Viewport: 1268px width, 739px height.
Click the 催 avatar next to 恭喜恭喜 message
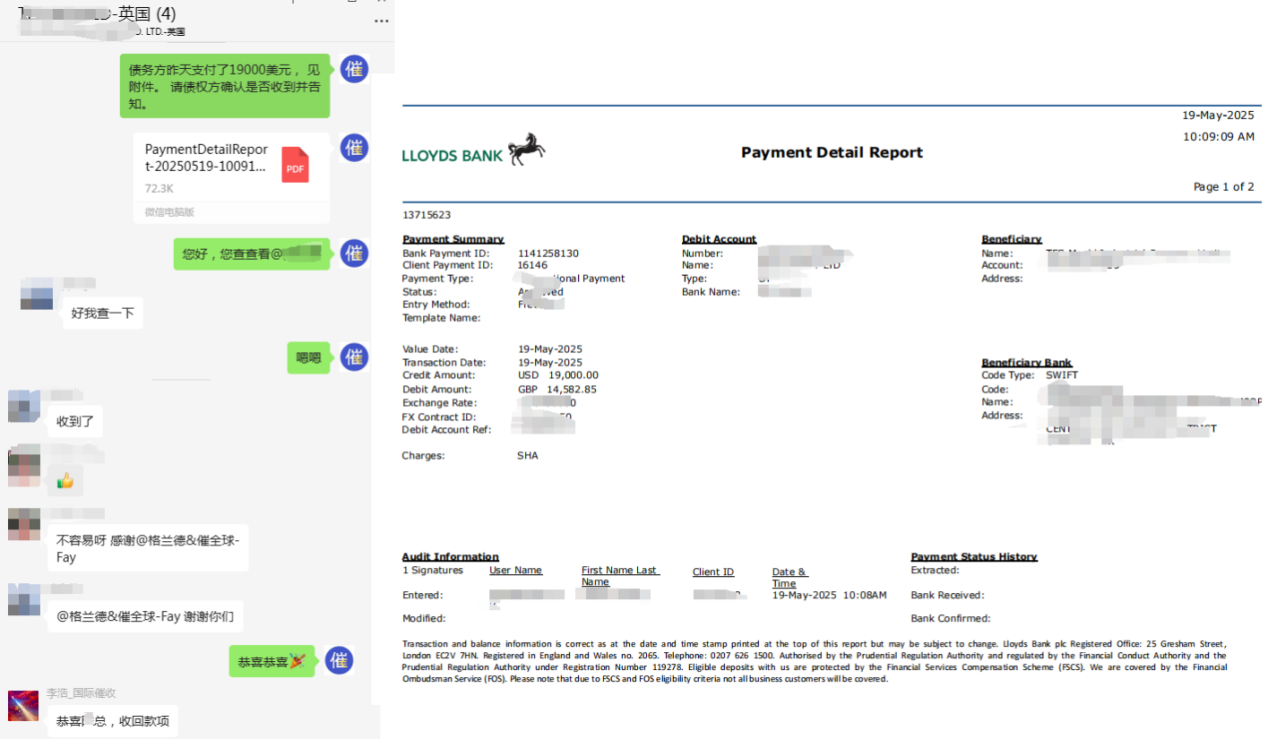coord(339,660)
